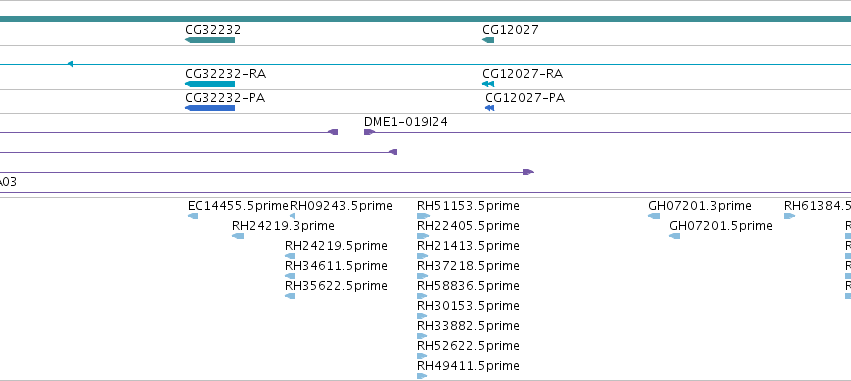Open the RH49411.5prime label

[x=468, y=366]
